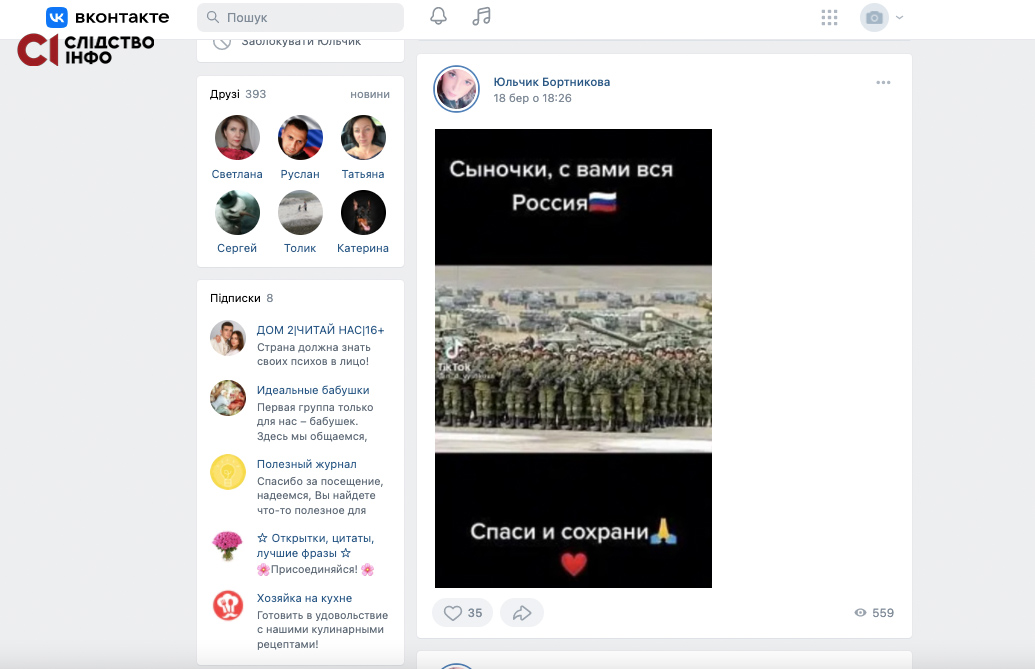
Task: Open Юльчик Бортникова profile name link
Action: (552, 82)
